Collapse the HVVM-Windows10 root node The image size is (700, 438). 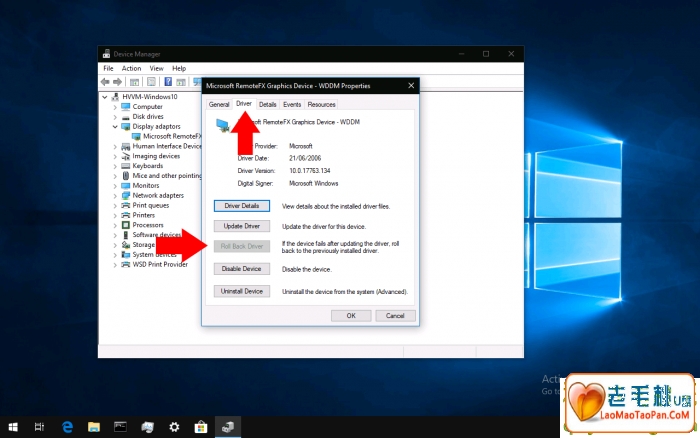click(x=104, y=97)
